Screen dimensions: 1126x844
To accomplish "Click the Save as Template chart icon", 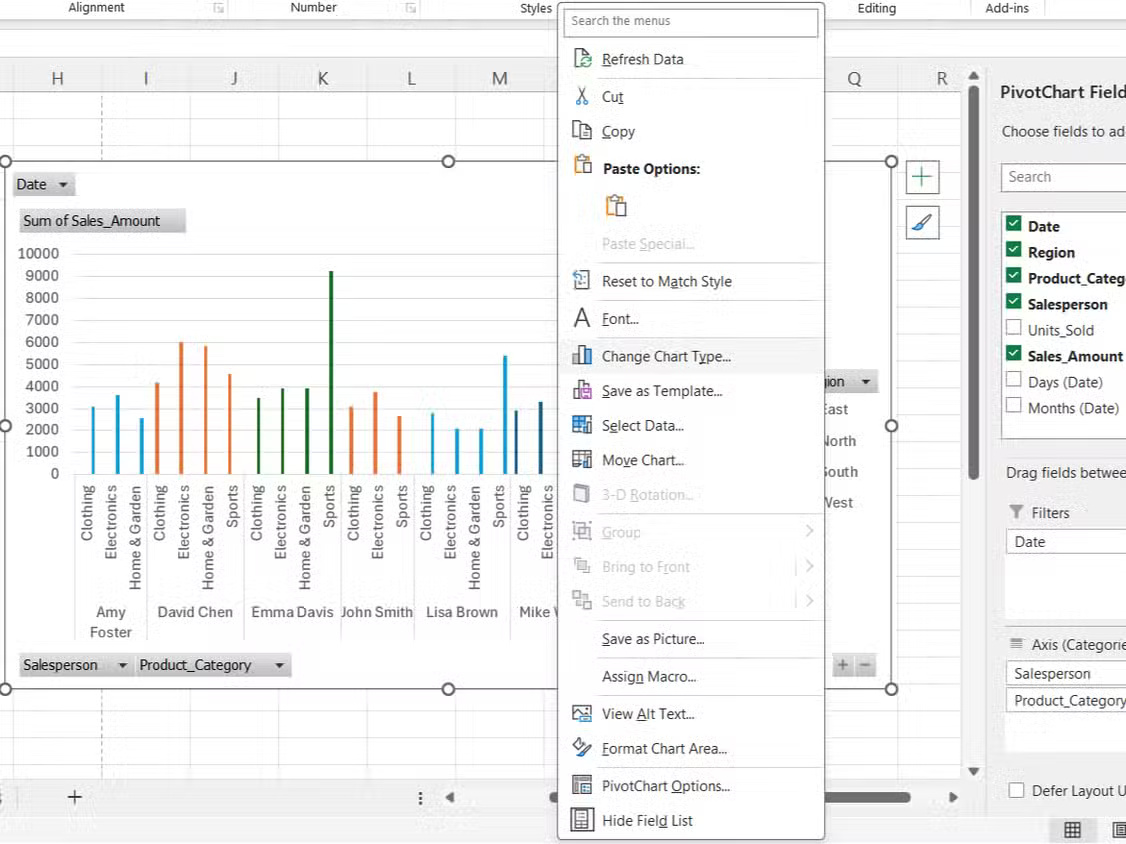I will click(x=583, y=390).
